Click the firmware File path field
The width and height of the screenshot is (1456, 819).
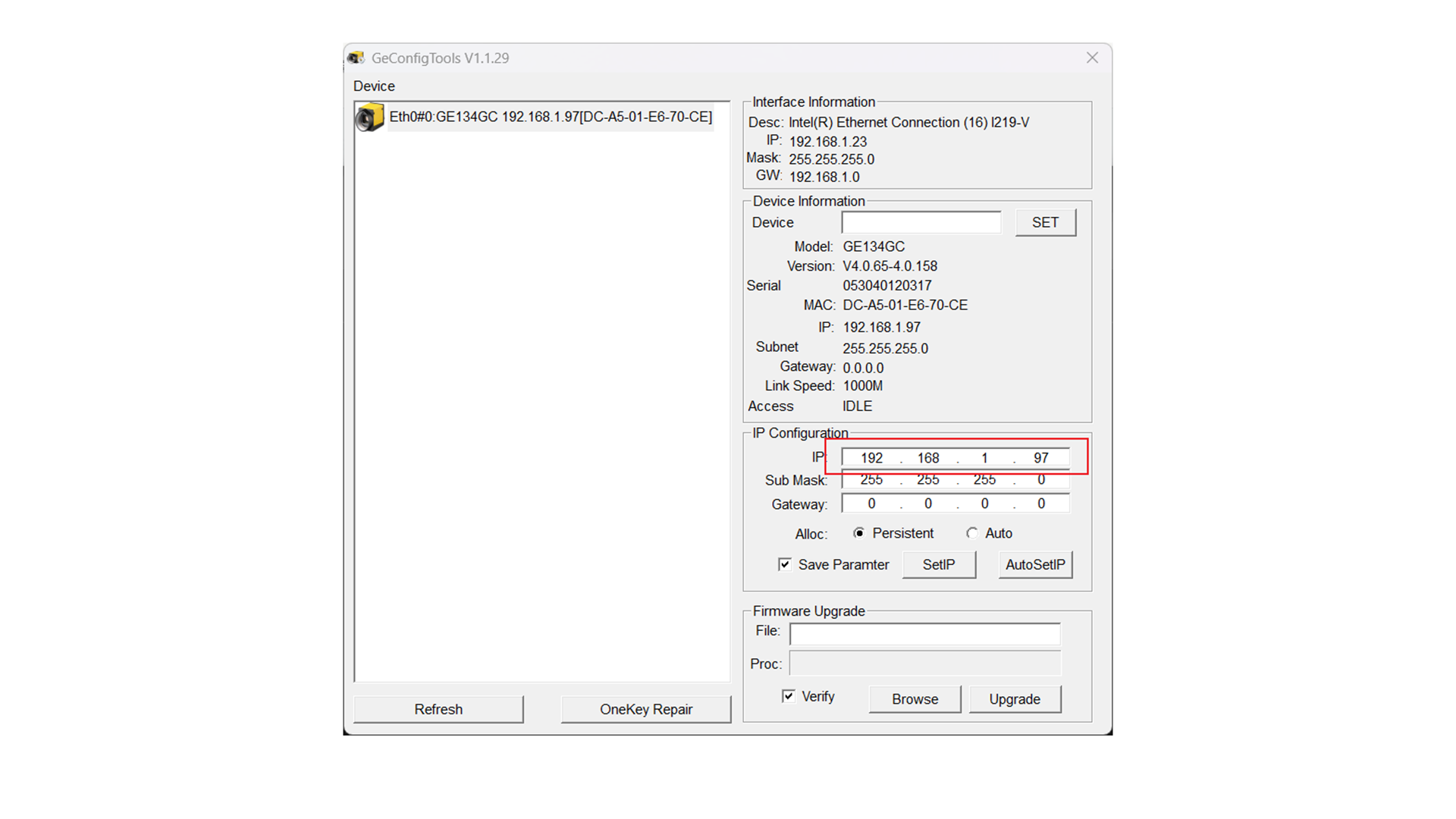coord(924,633)
